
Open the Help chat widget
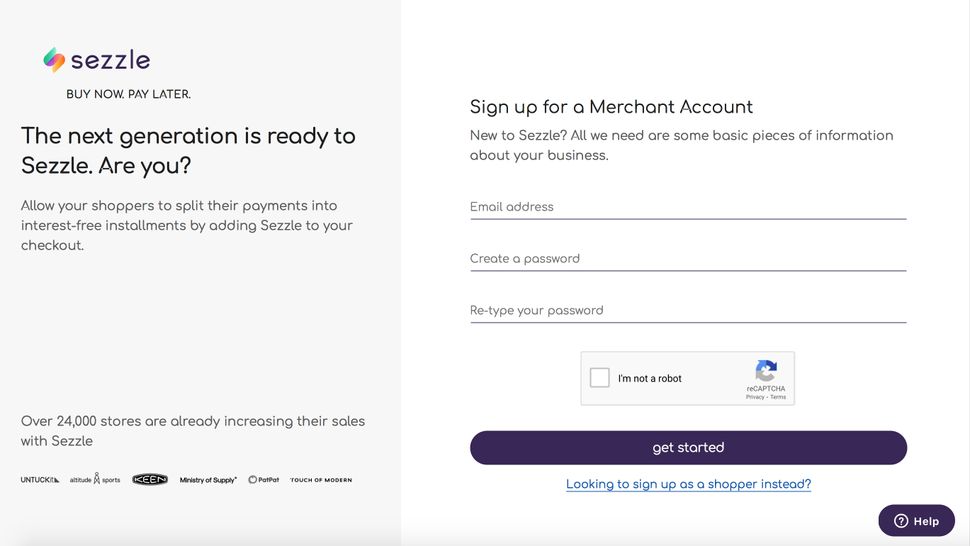click(x=916, y=521)
